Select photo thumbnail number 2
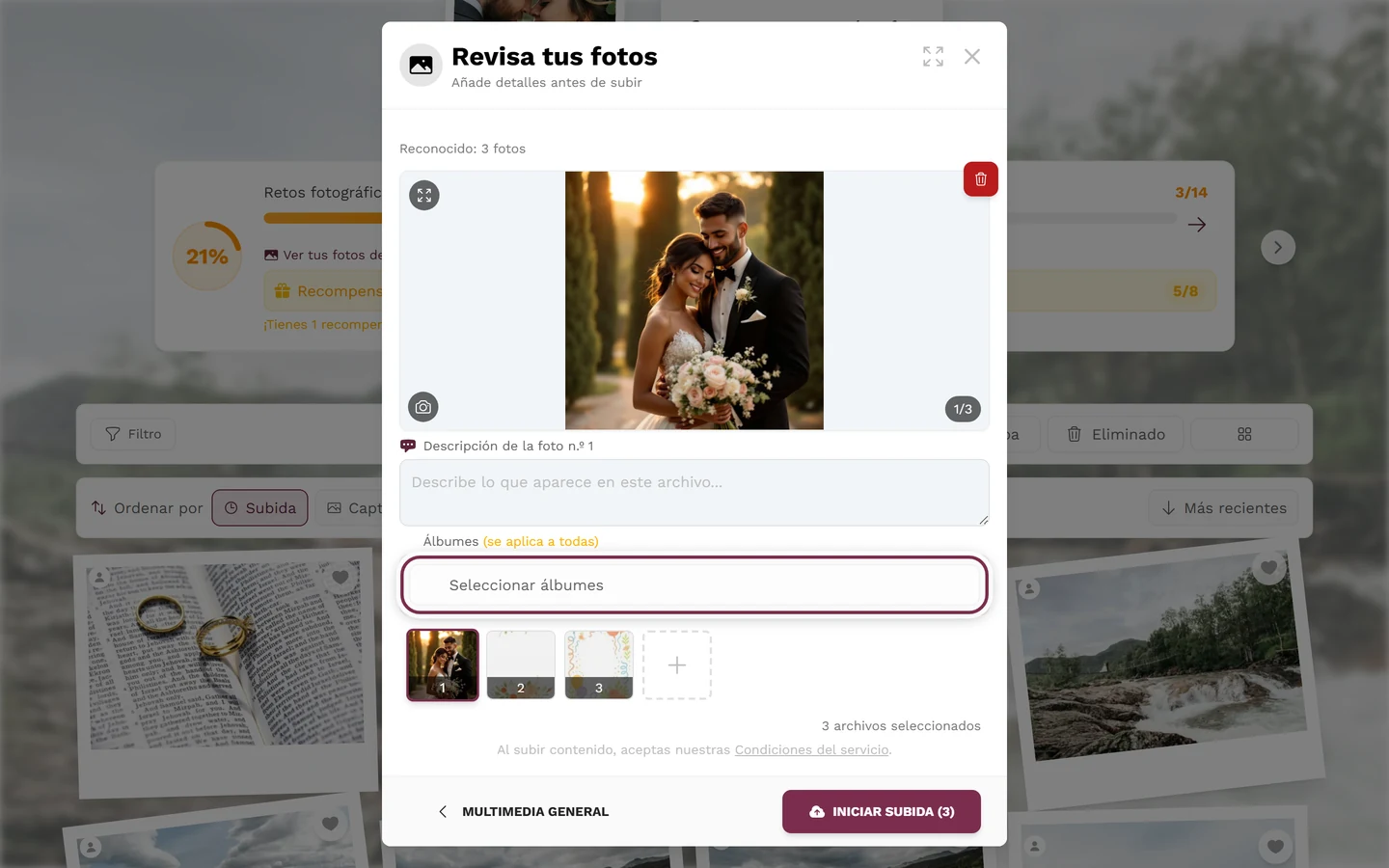The width and height of the screenshot is (1389, 868). click(x=521, y=665)
